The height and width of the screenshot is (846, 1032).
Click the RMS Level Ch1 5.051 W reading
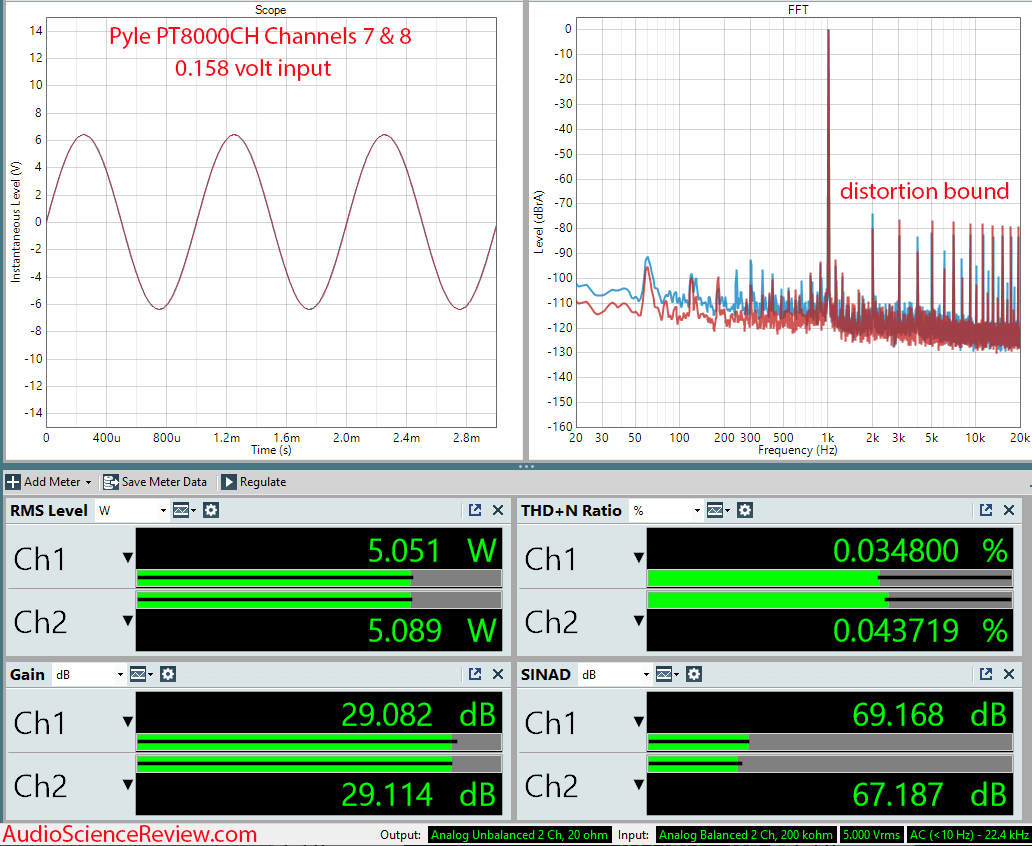432,550
